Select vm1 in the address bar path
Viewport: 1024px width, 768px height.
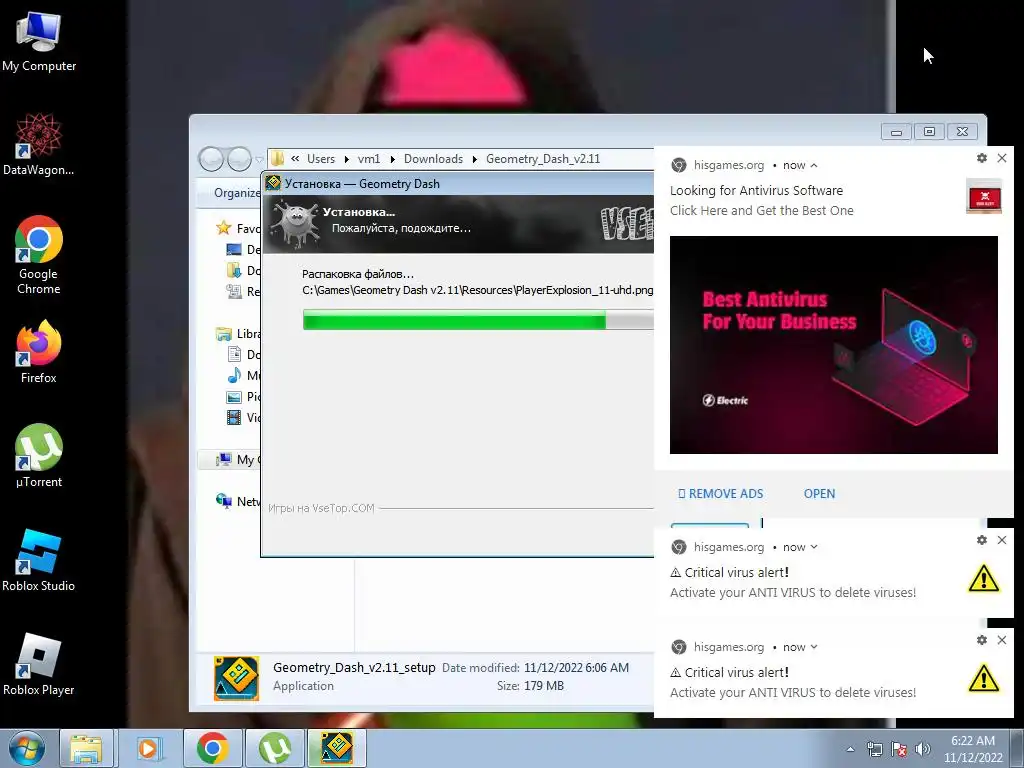point(368,159)
